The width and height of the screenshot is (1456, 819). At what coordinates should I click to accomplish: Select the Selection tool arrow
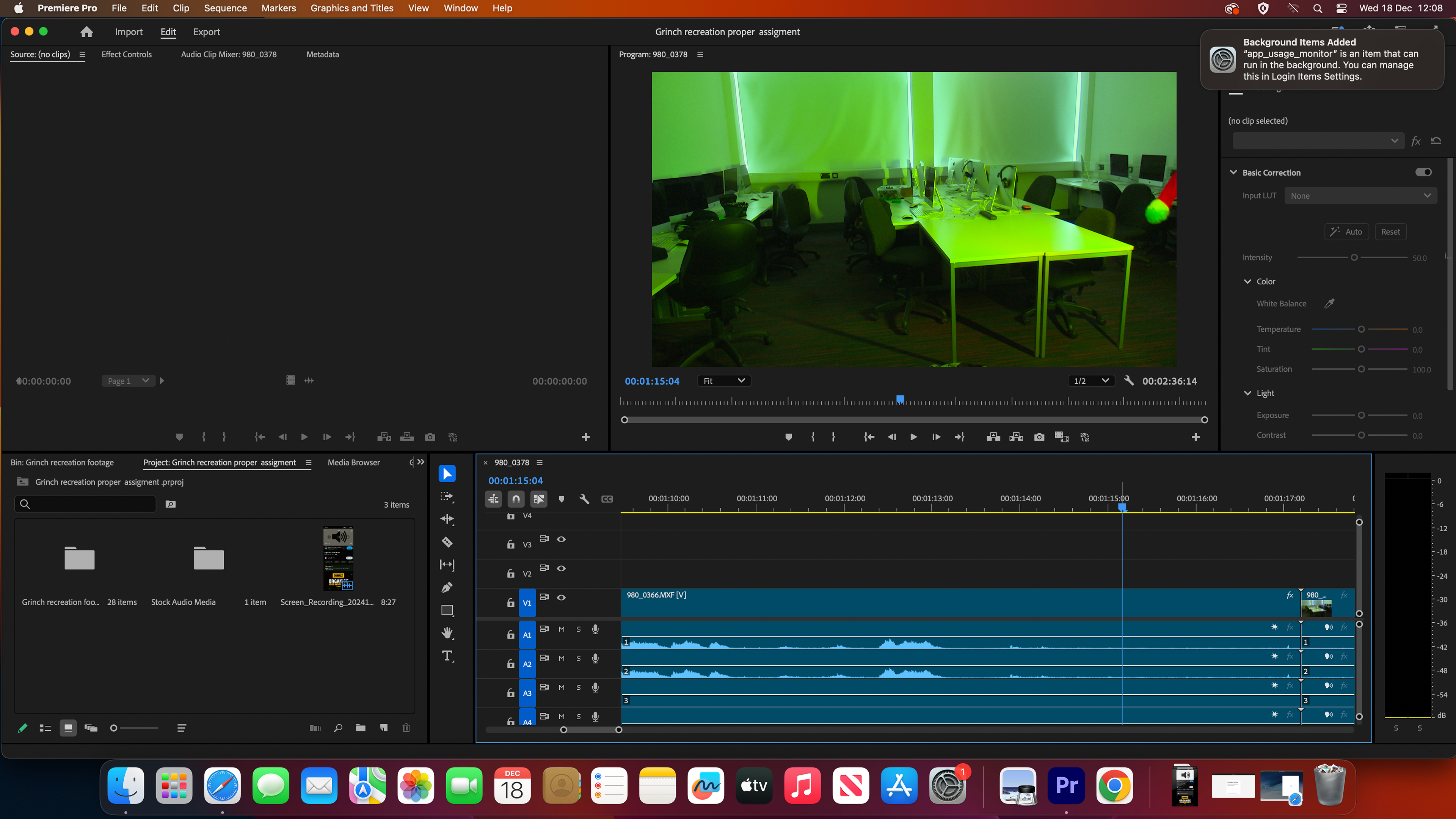click(x=447, y=474)
